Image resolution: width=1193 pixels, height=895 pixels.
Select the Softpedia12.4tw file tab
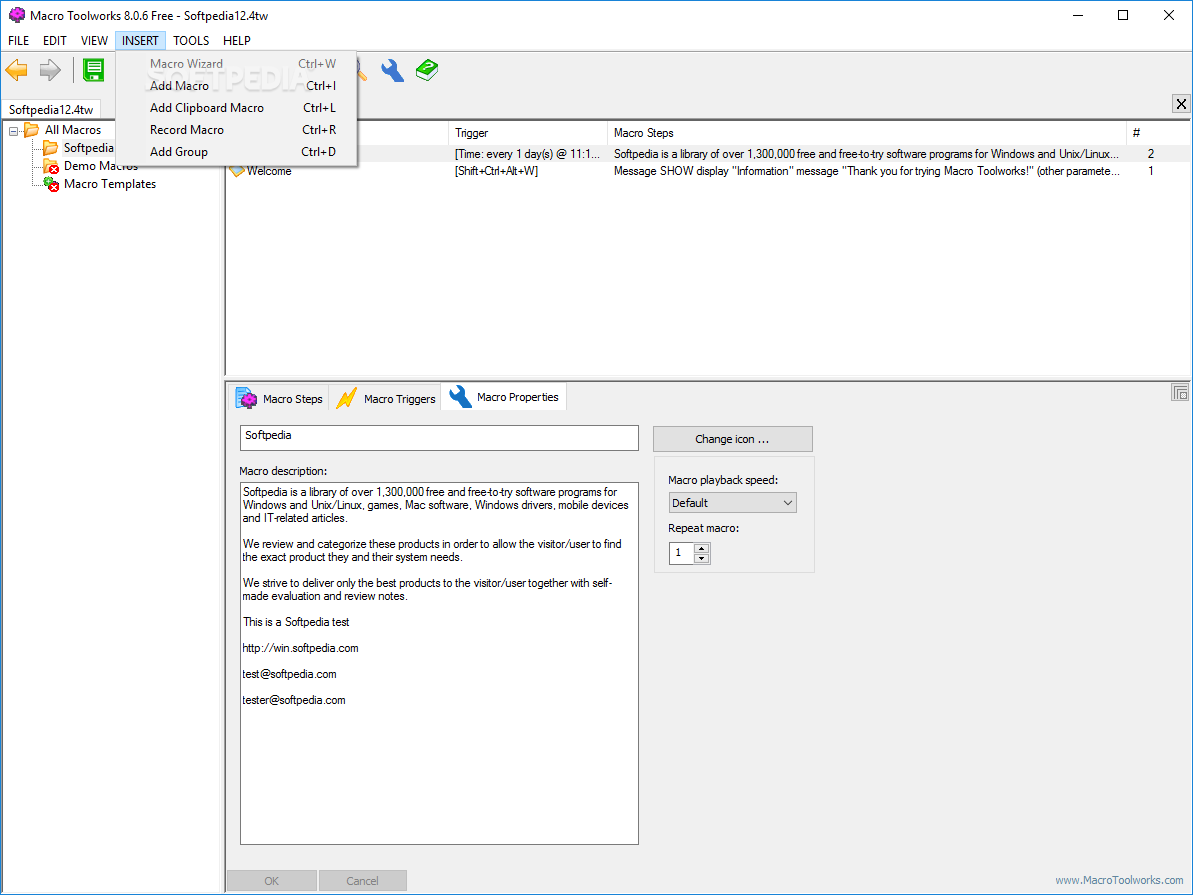pyautogui.click(x=51, y=110)
